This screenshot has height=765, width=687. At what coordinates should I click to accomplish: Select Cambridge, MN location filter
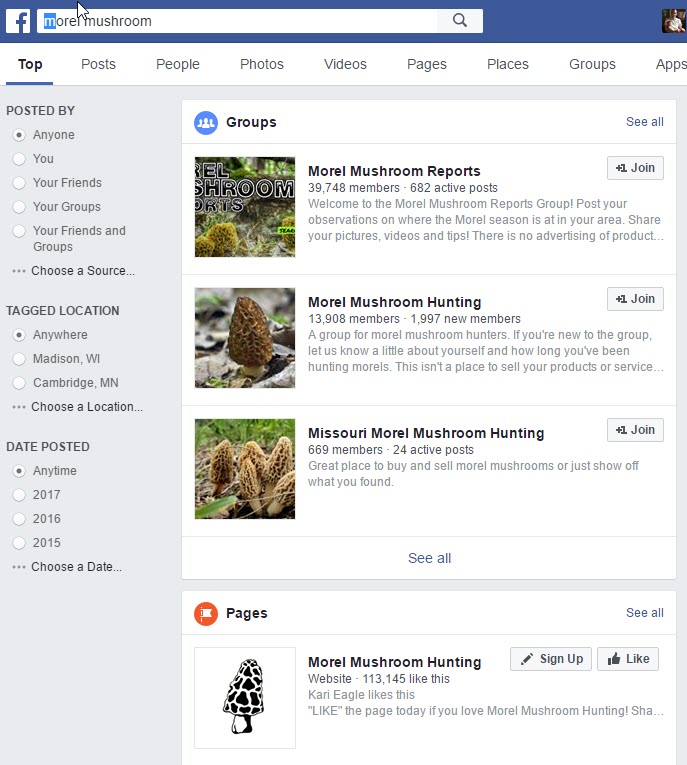point(19,383)
